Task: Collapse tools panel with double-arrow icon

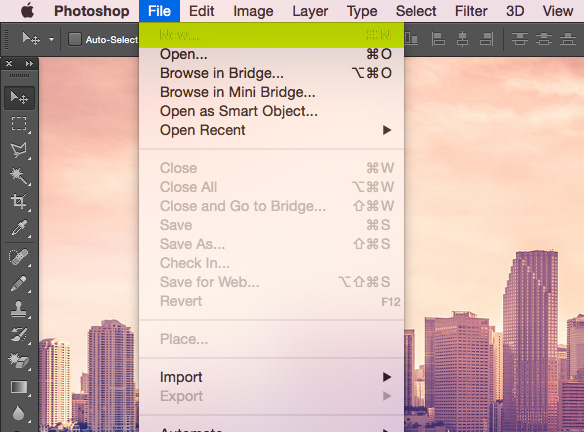Action: 29,64
